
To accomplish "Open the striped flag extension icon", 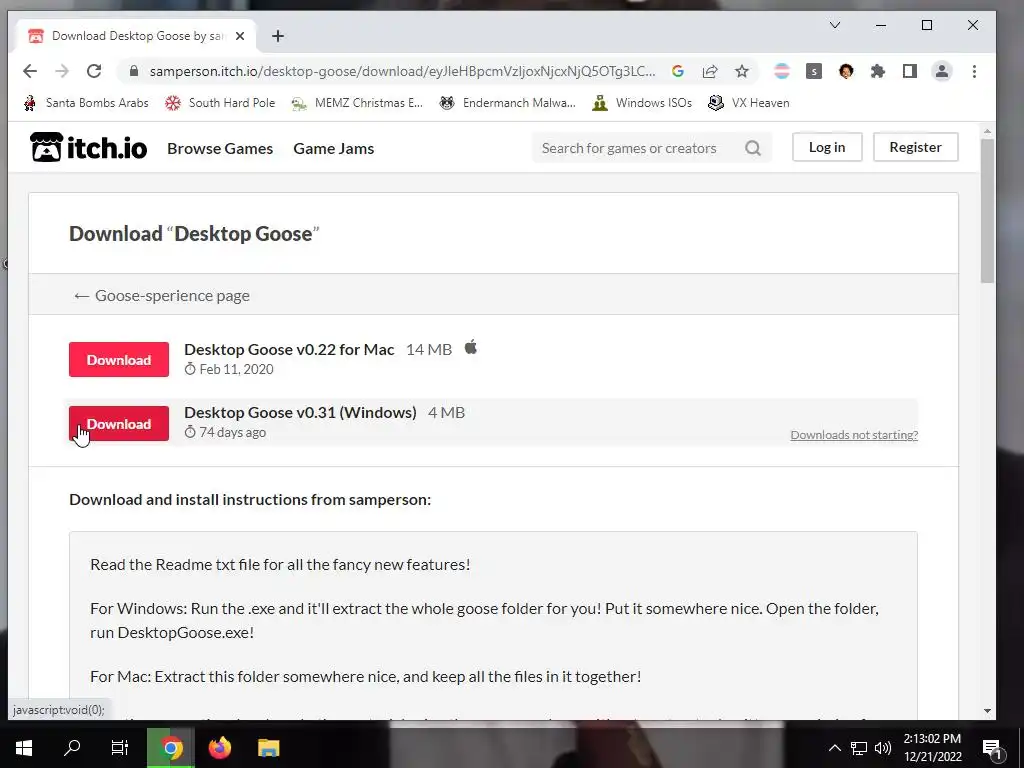I will click(x=782, y=71).
